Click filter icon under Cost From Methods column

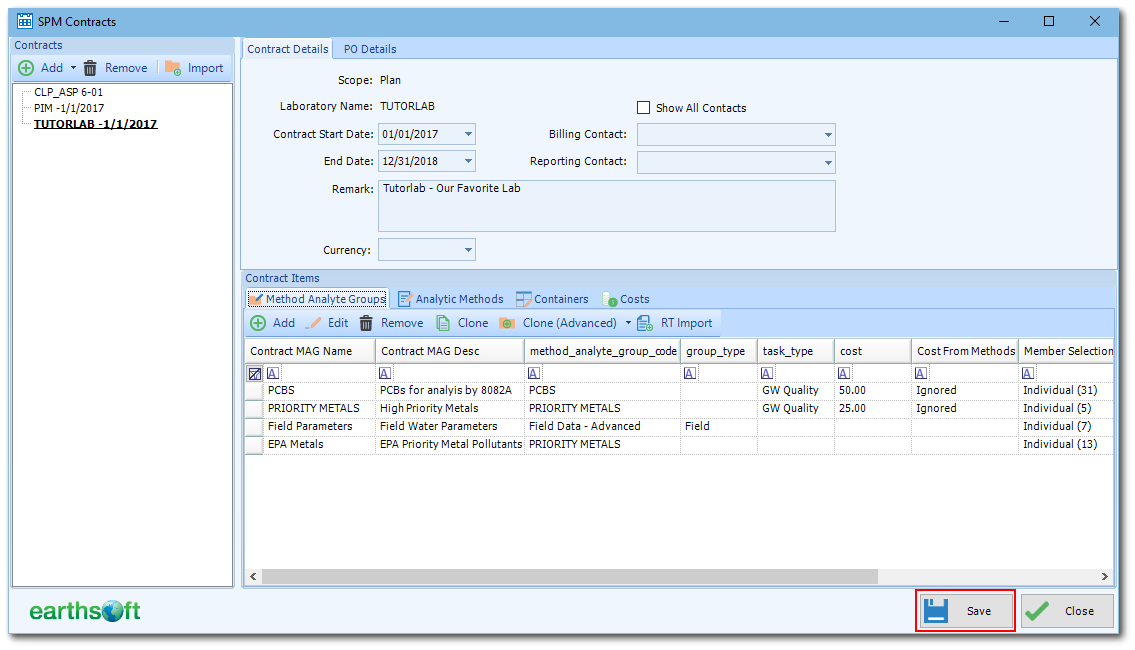921,373
